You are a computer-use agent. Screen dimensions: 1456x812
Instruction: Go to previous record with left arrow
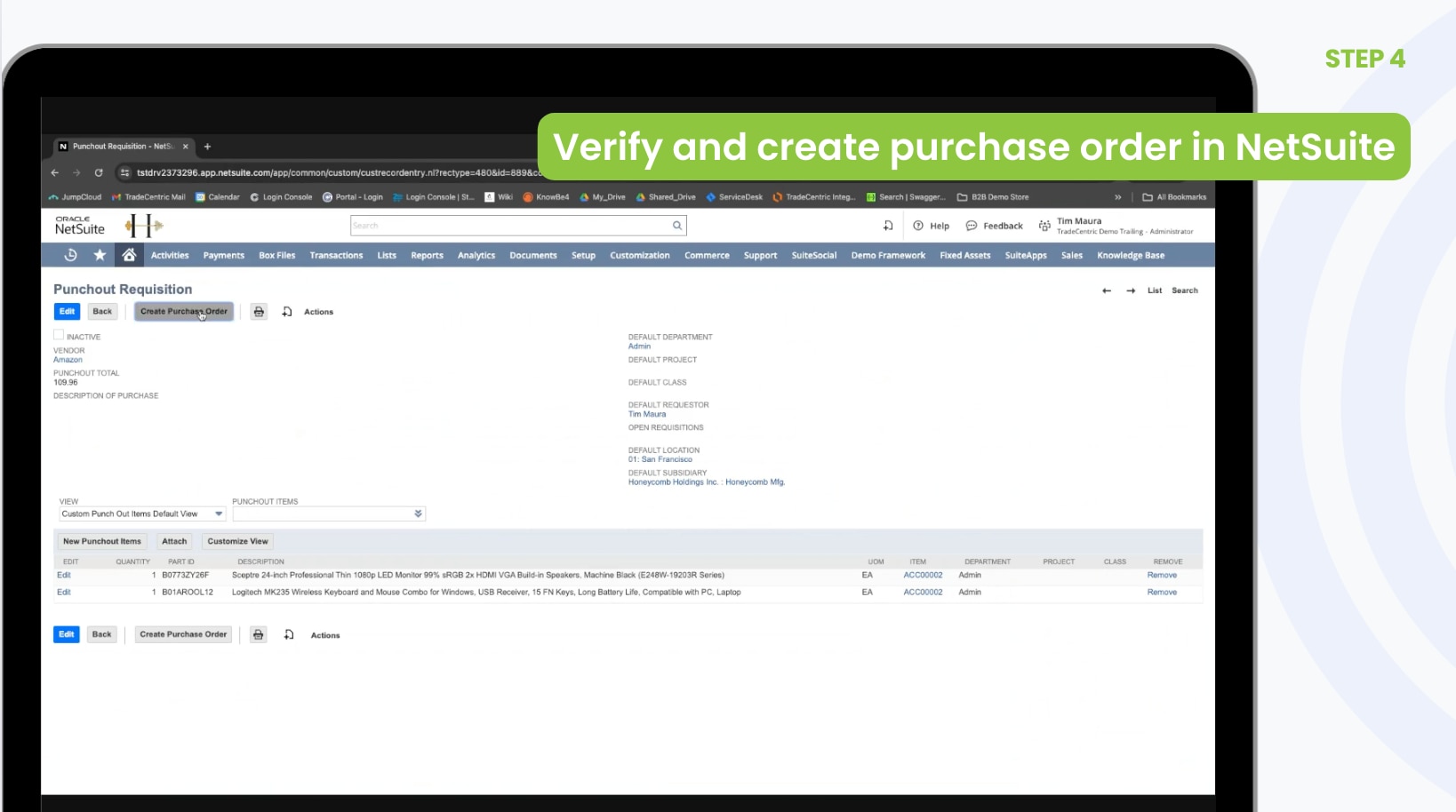point(1107,291)
